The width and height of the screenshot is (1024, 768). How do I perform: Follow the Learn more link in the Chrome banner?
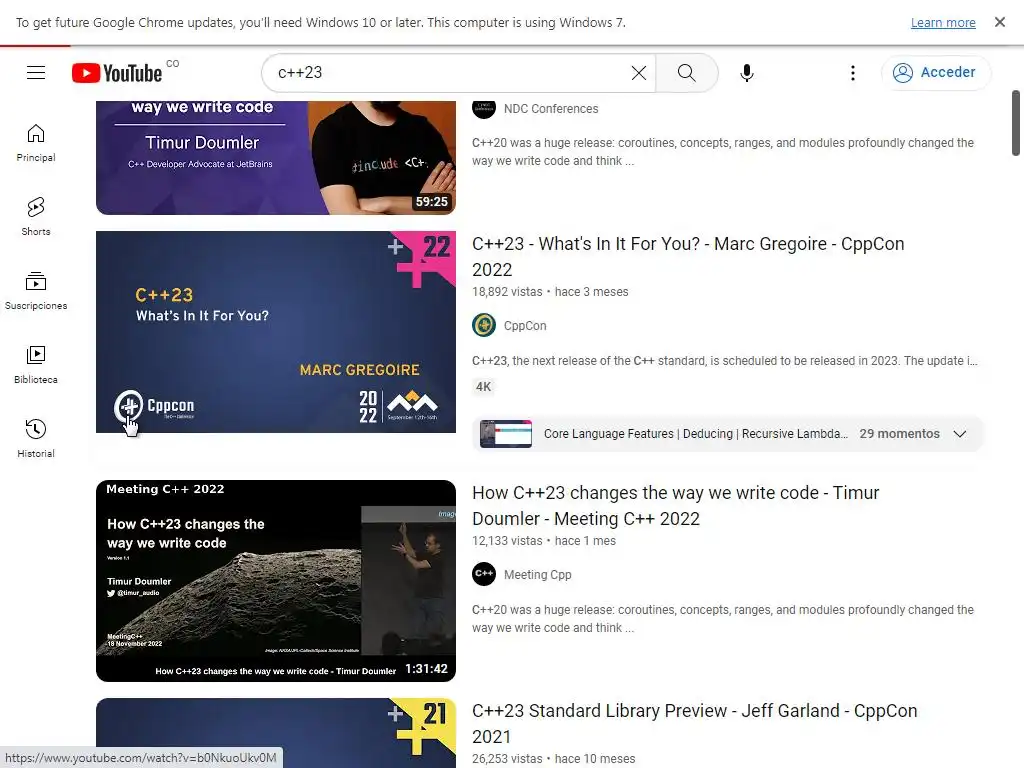tap(943, 22)
